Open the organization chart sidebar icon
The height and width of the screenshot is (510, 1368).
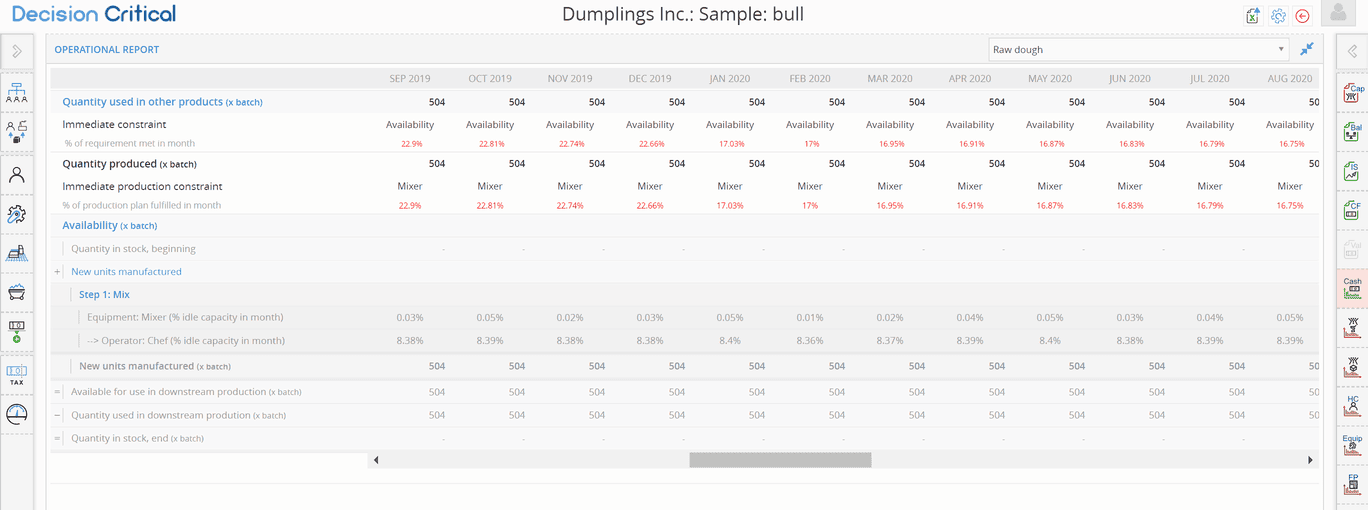click(x=17, y=93)
